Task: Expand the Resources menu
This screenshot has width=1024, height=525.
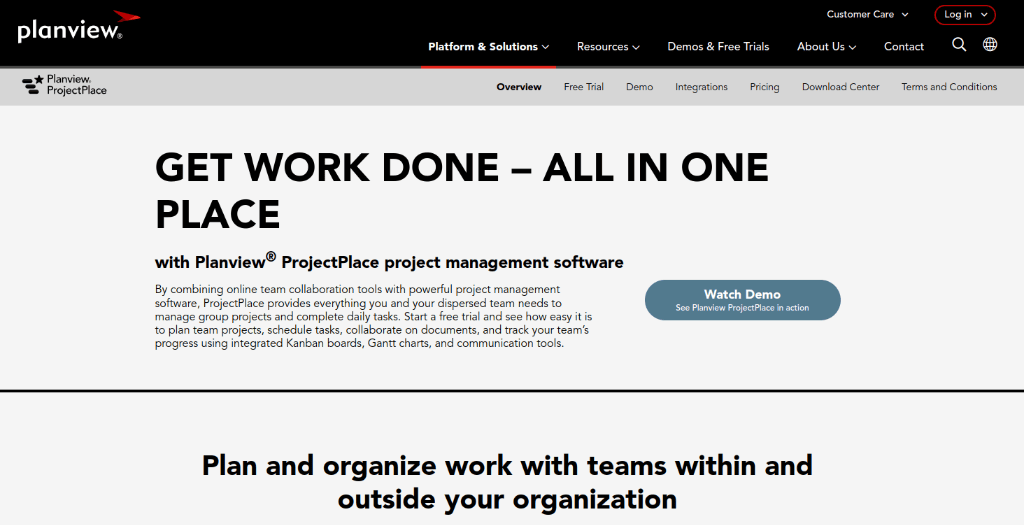Action: (x=608, y=46)
